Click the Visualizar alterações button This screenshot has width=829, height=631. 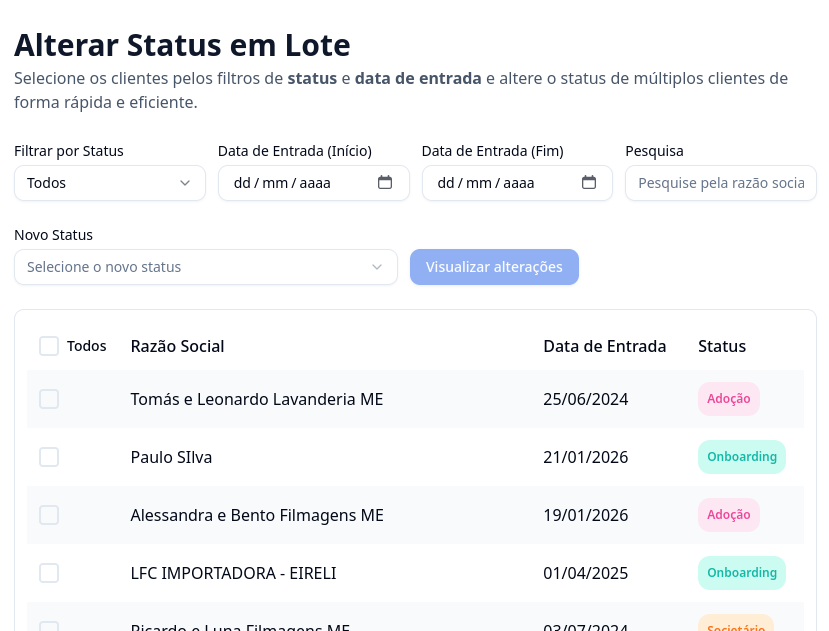coord(494,267)
